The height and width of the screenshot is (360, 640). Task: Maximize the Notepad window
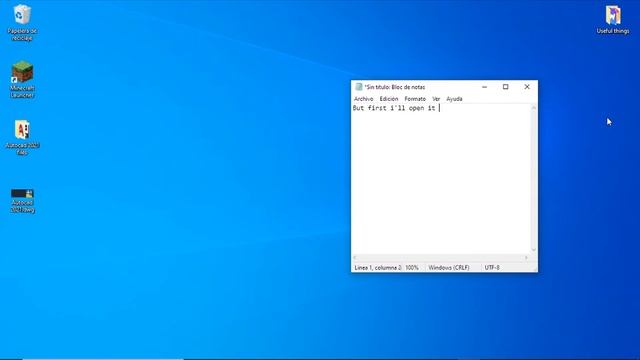tap(505, 87)
